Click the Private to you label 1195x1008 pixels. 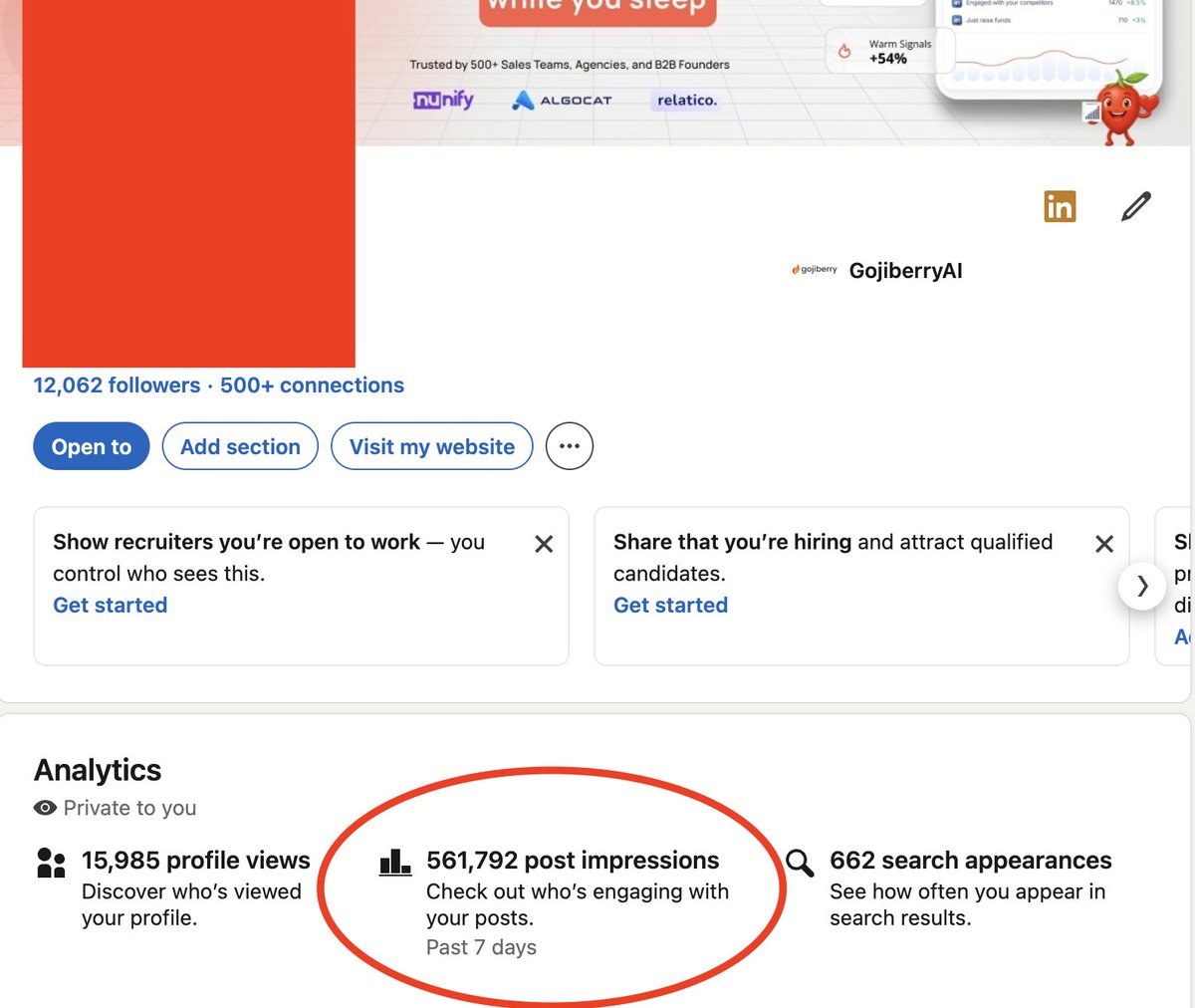point(129,808)
